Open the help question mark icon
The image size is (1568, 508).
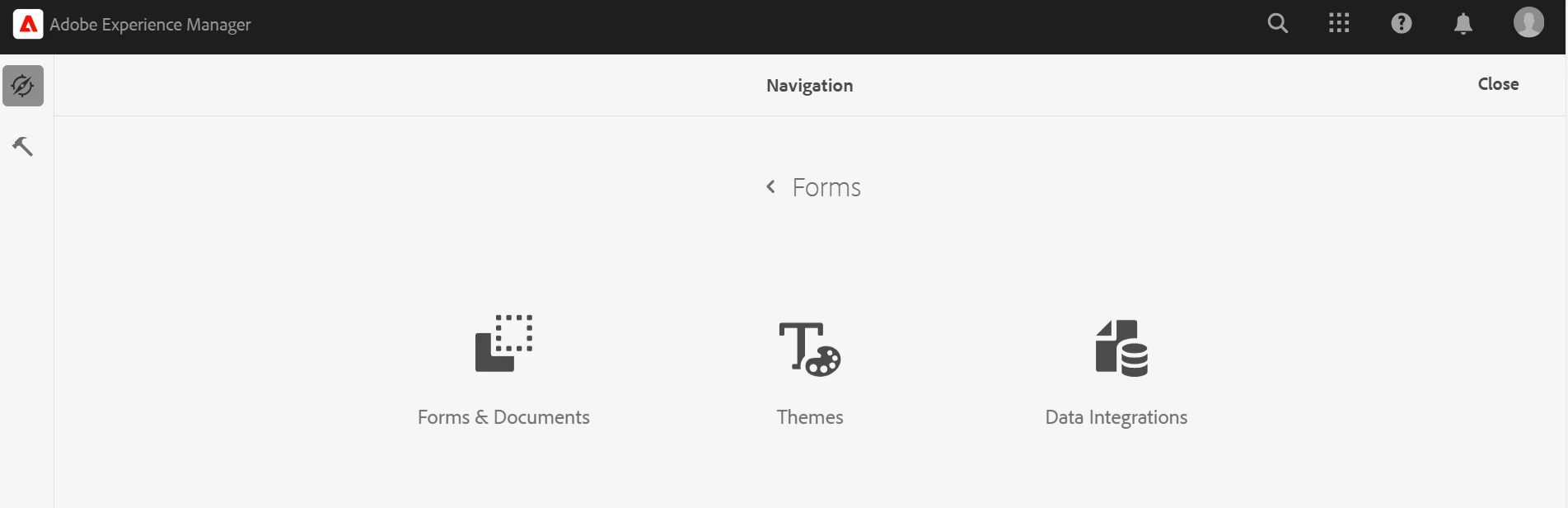pos(1401,23)
